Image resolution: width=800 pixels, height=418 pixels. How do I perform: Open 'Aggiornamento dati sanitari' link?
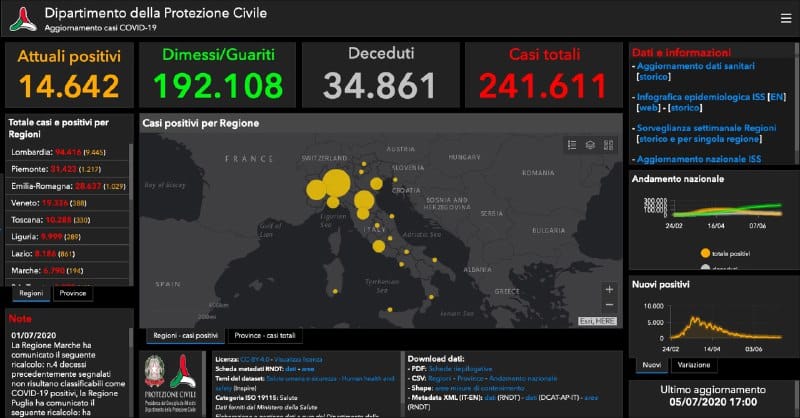click(x=696, y=66)
